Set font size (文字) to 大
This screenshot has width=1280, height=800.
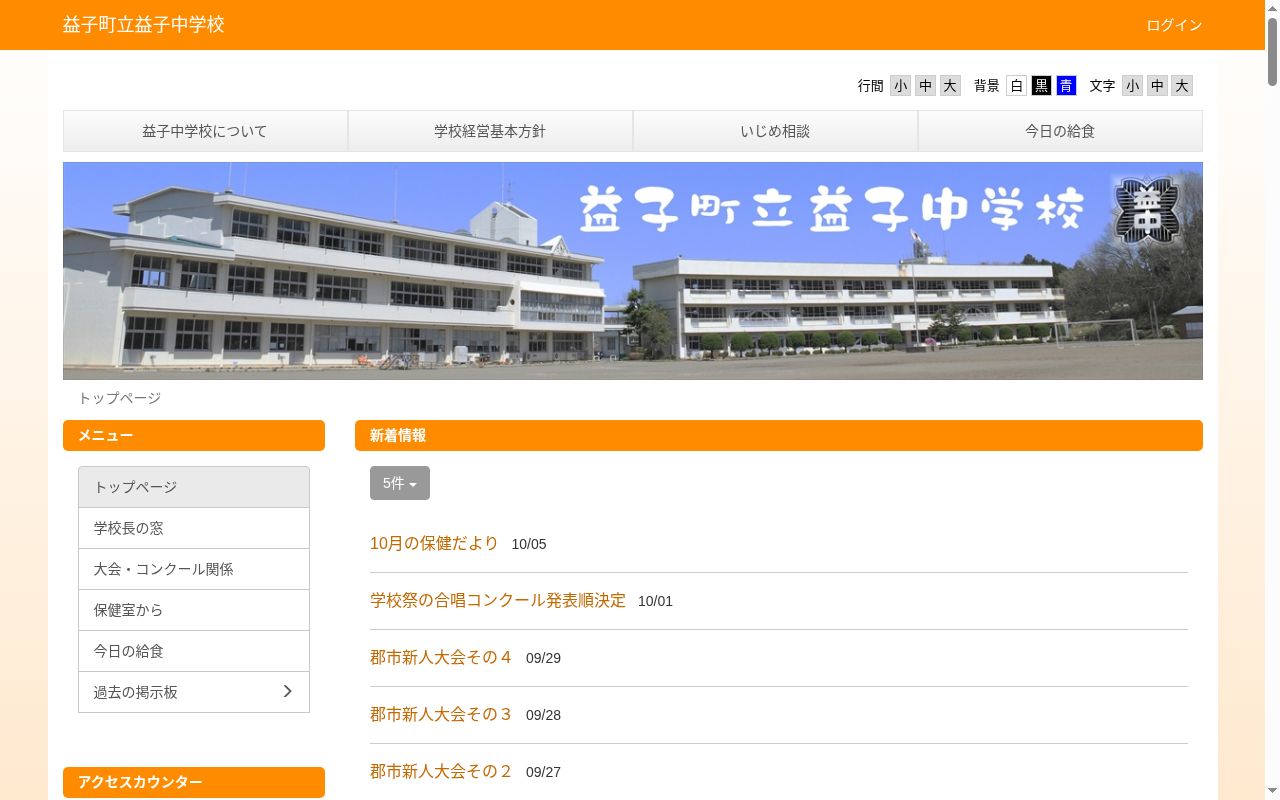[1182, 86]
